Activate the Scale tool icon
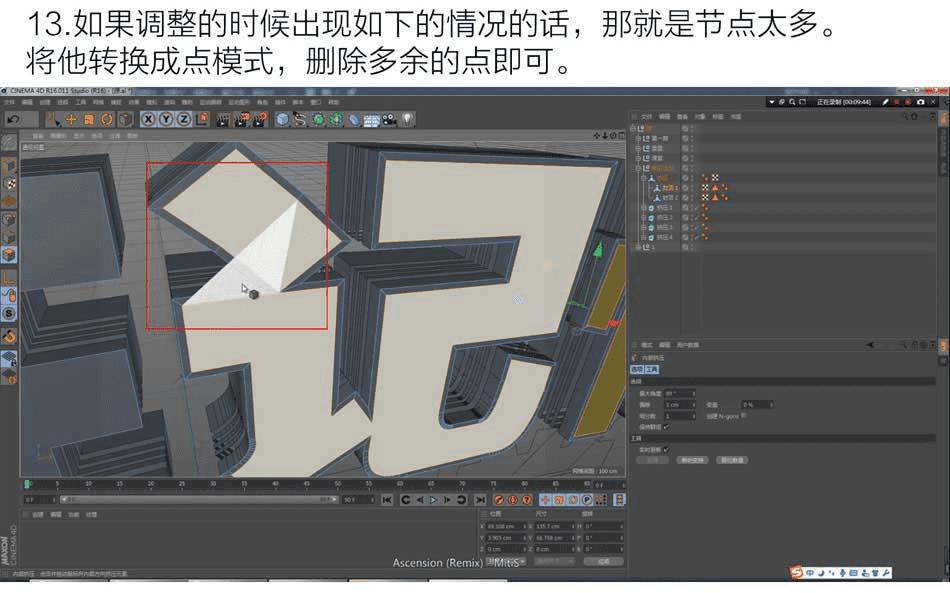The height and width of the screenshot is (593, 950). (x=89, y=119)
